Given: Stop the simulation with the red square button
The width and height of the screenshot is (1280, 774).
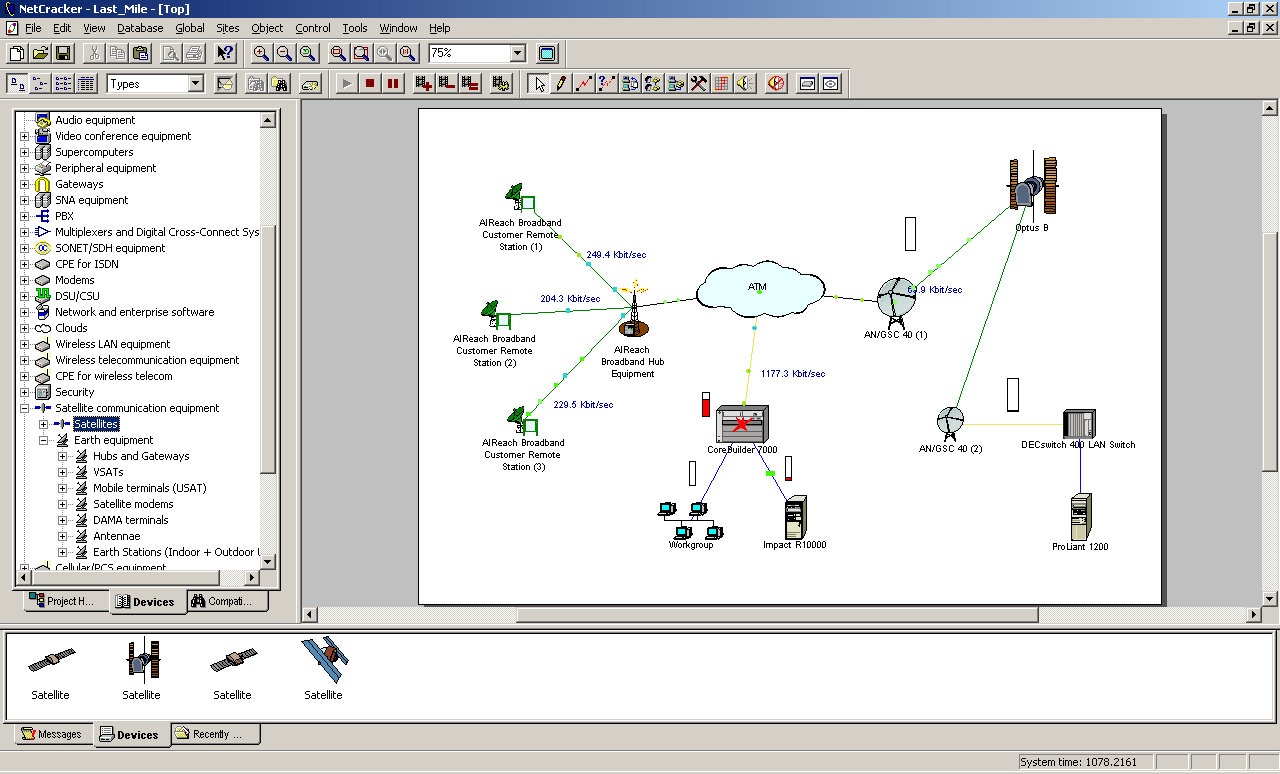Looking at the screenshot, I should coord(370,84).
